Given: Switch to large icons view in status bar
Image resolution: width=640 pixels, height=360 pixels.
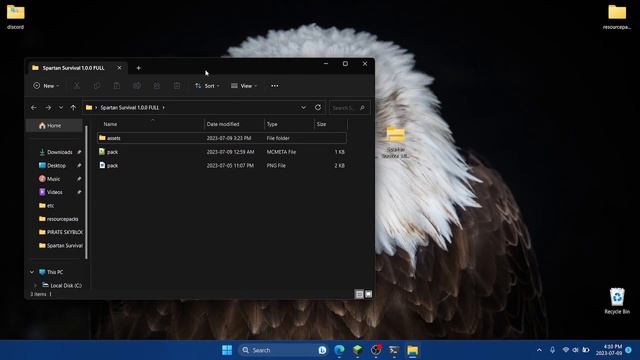Looking at the screenshot, I should click(369, 294).
